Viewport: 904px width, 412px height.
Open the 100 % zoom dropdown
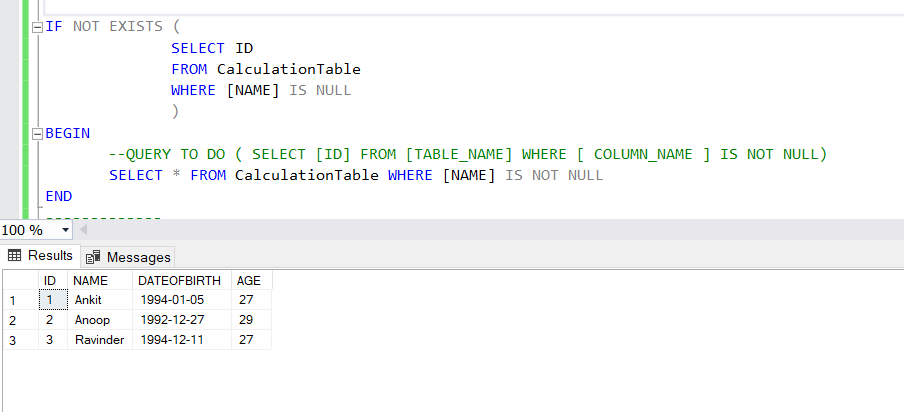pos(65,230)
